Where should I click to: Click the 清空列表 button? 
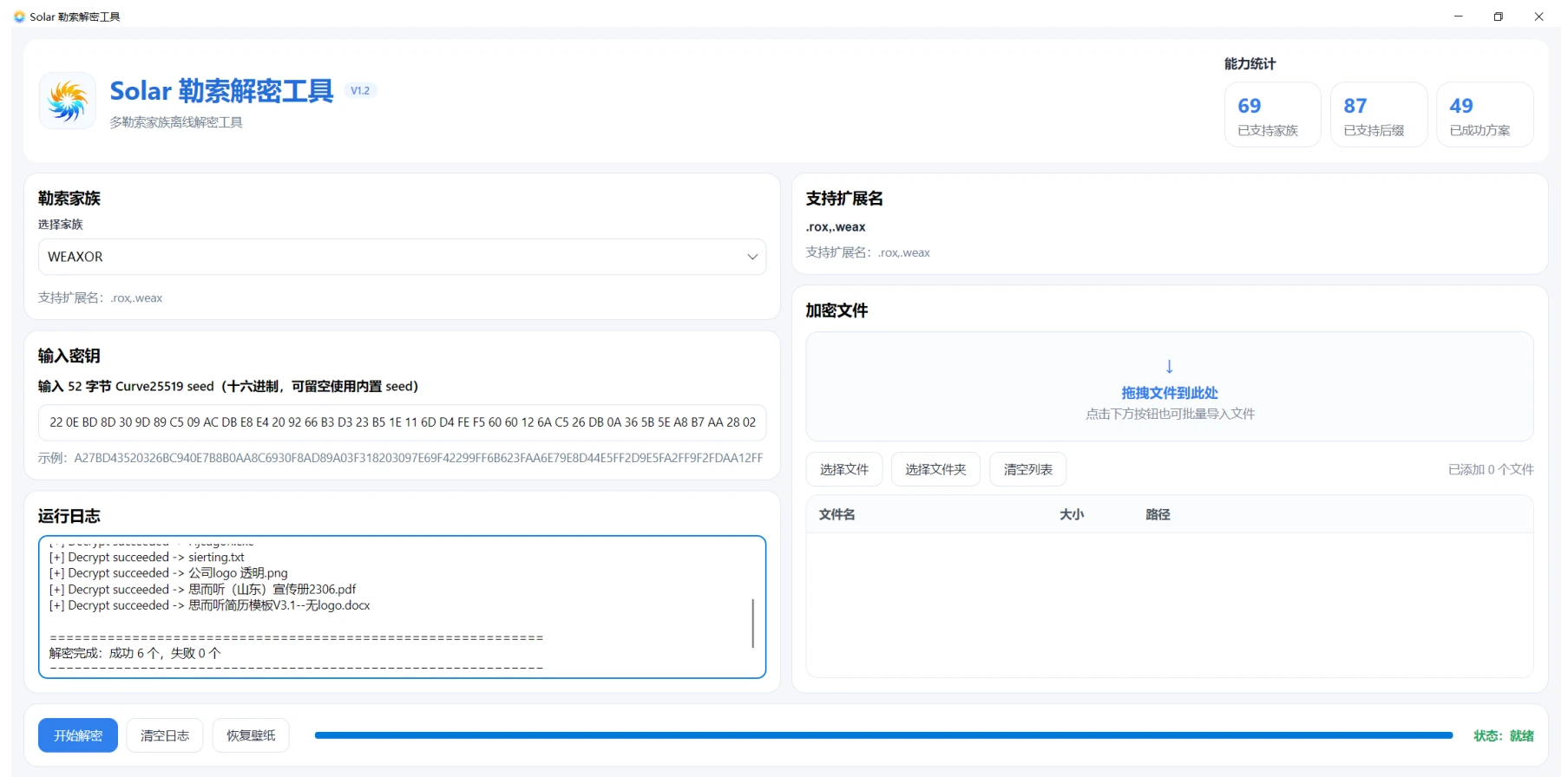tap(1028, 469)
